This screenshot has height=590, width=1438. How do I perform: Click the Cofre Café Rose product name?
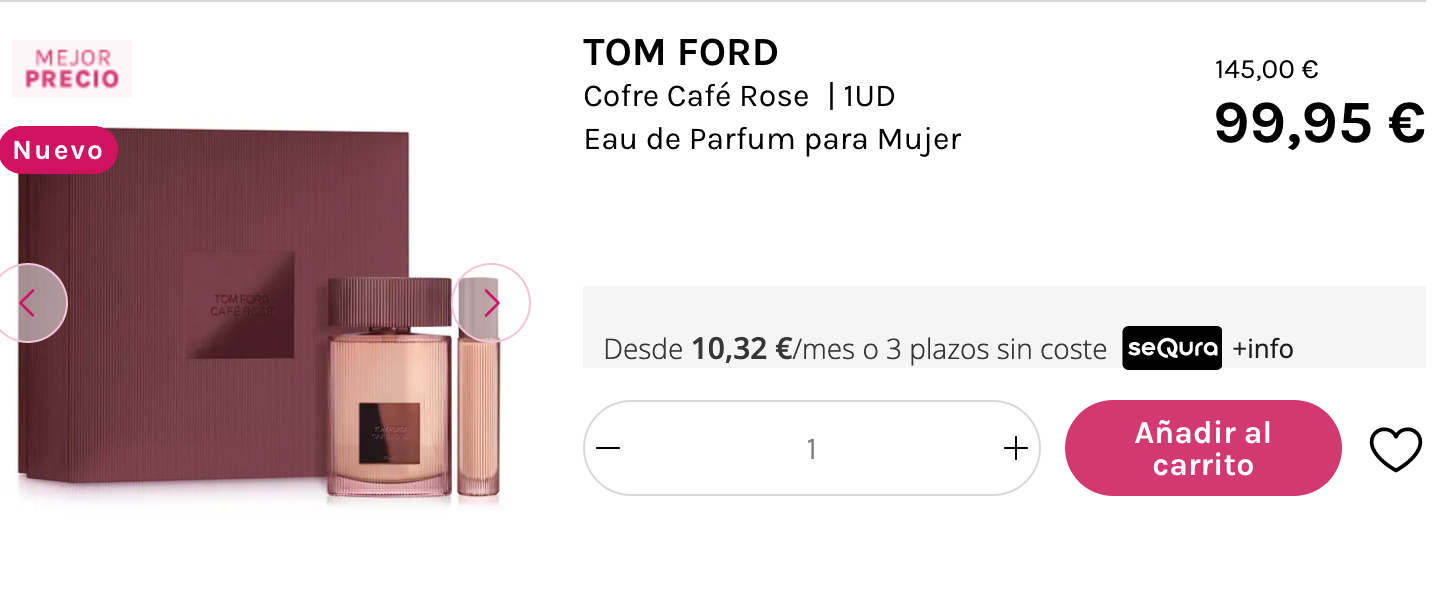click(696, 96)
